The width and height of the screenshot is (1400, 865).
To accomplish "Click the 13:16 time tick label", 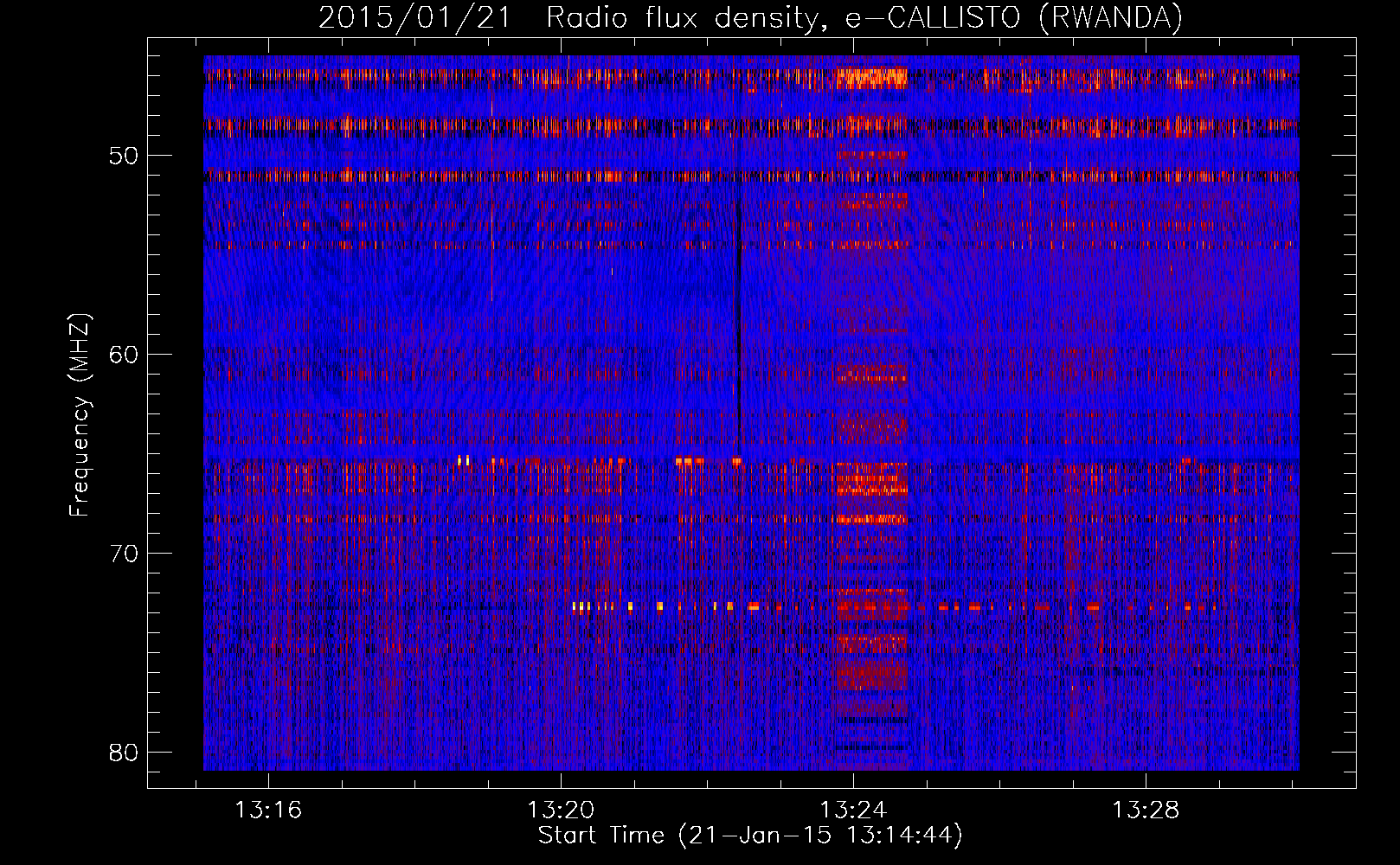I will (268, 811).
